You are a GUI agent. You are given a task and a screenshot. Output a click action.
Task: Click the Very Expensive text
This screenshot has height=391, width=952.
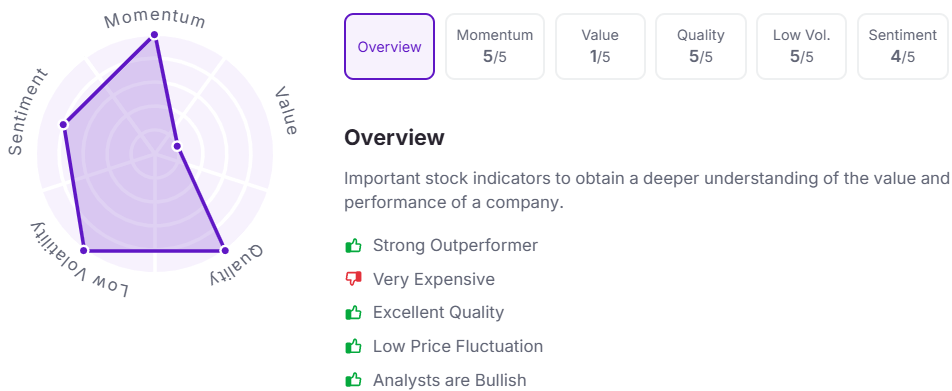tap(434, 279)
